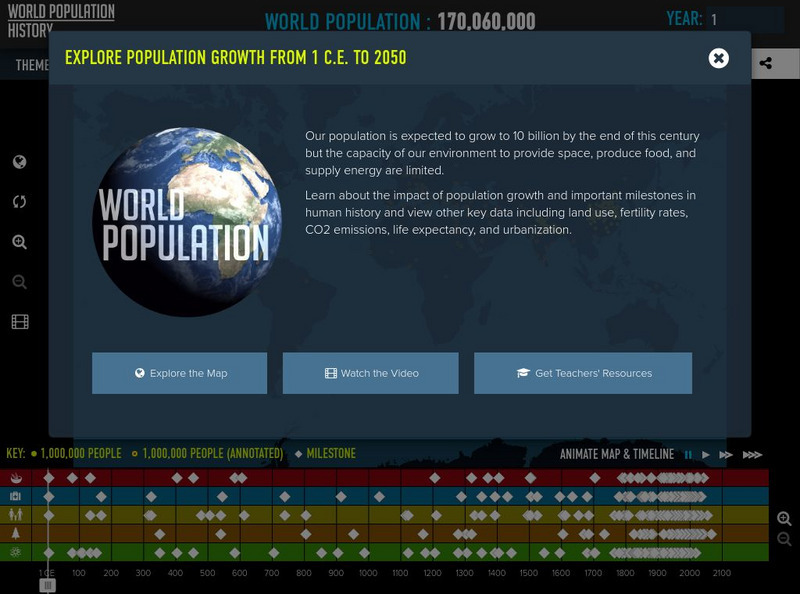This screenshot has height=594, width=800.
Task: Open Get Teachers' Resources
Action: (583, 373)
